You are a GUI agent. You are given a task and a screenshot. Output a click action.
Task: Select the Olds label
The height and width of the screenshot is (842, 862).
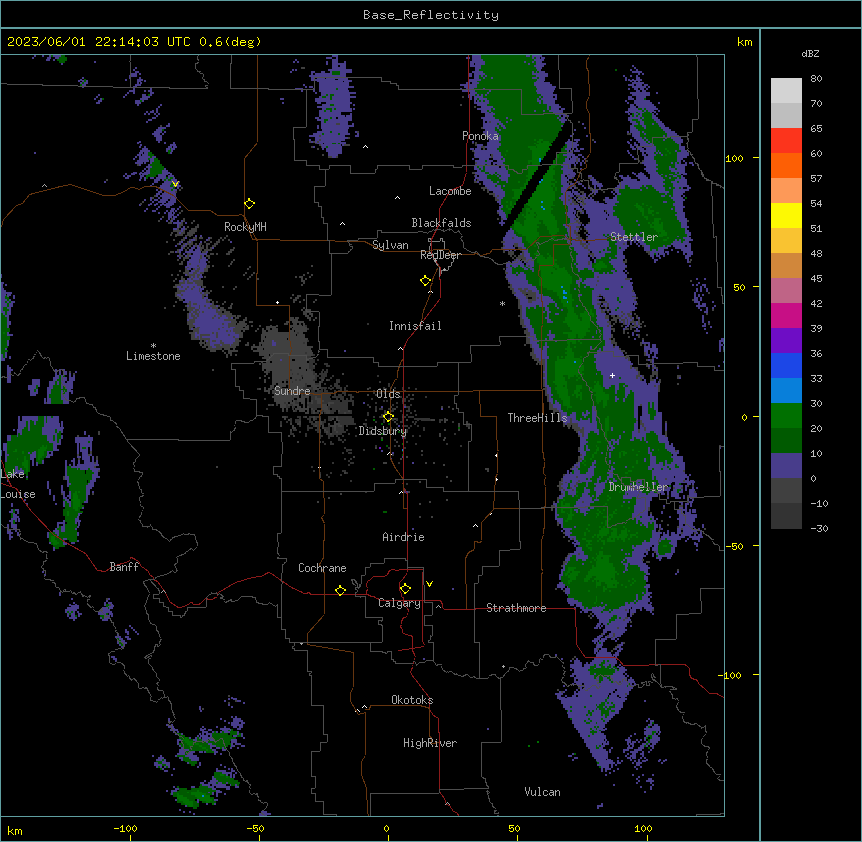pyautogui.click(x=388, y=394)
